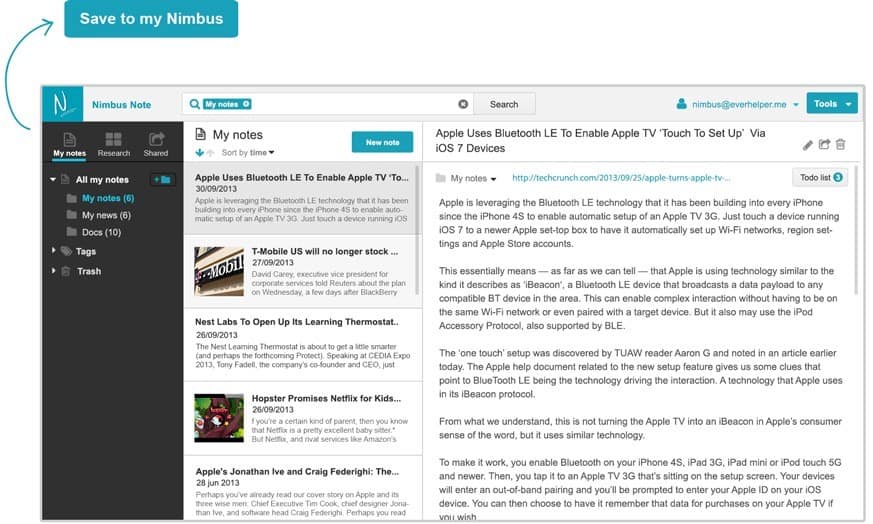Click the Tags label icon
This screenshot has height=524, width=873.
coord(66,251)
